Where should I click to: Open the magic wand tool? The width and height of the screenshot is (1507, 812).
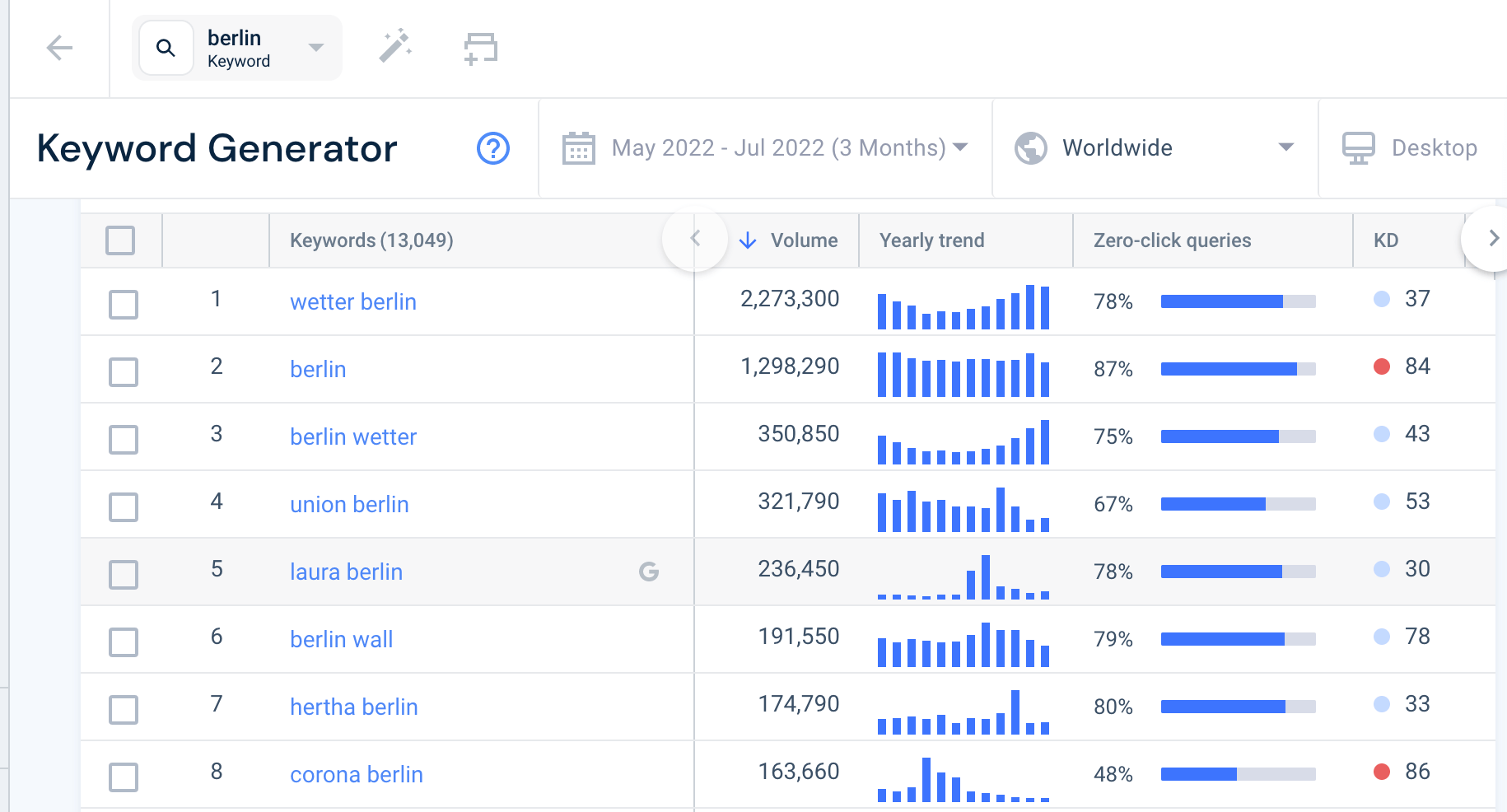click(x=395, y=46)
